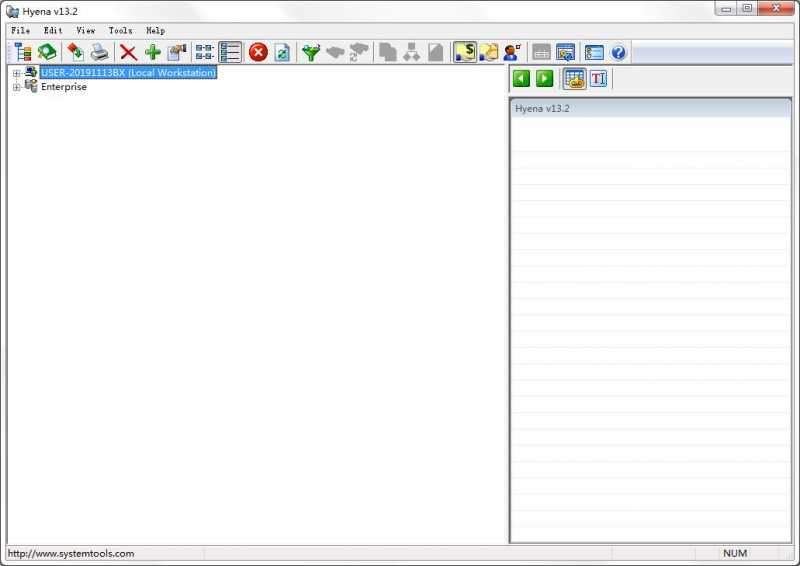Toggle the calendar grid button in right panel
Viewport: 800px width, 566px height.
(x=574, y=79)
